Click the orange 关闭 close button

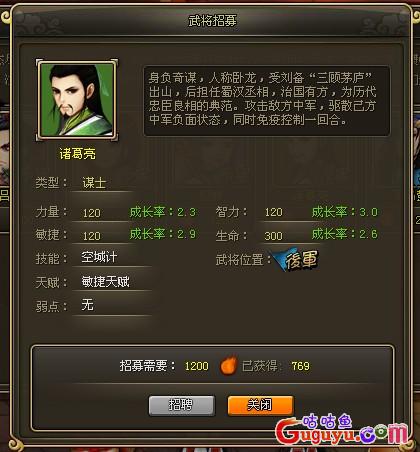tap(260, 405)
